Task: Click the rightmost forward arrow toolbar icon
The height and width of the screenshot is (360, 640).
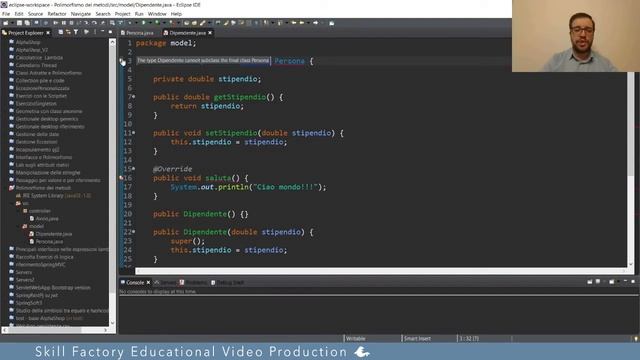Action: (x=316, y=23)
